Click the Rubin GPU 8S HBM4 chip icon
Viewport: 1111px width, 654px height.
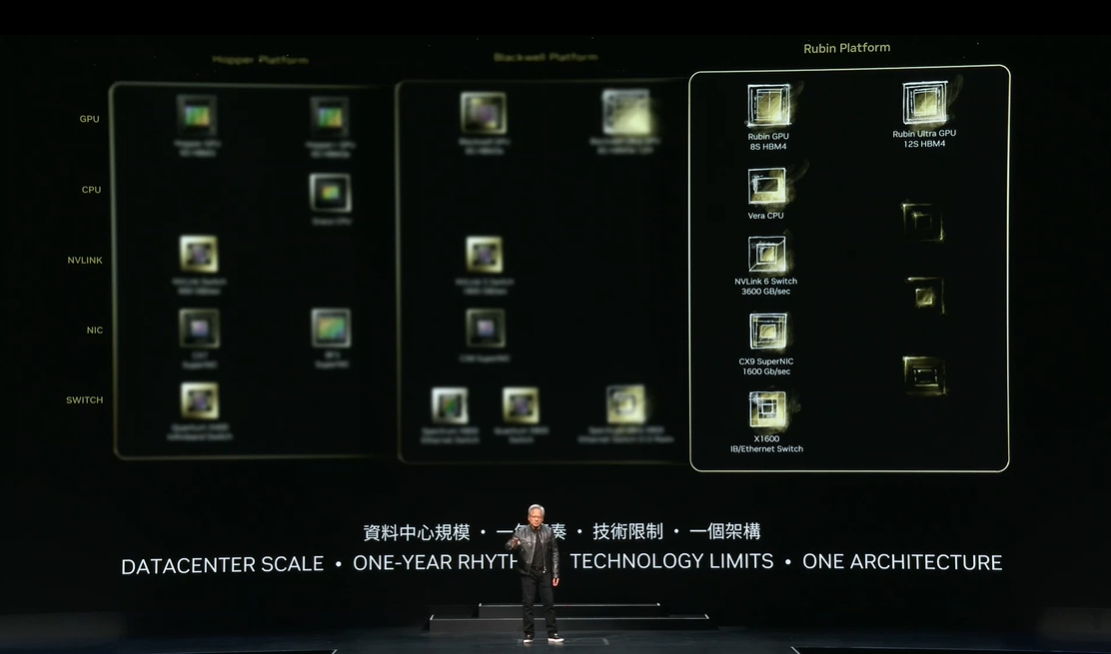coord(768,105)
